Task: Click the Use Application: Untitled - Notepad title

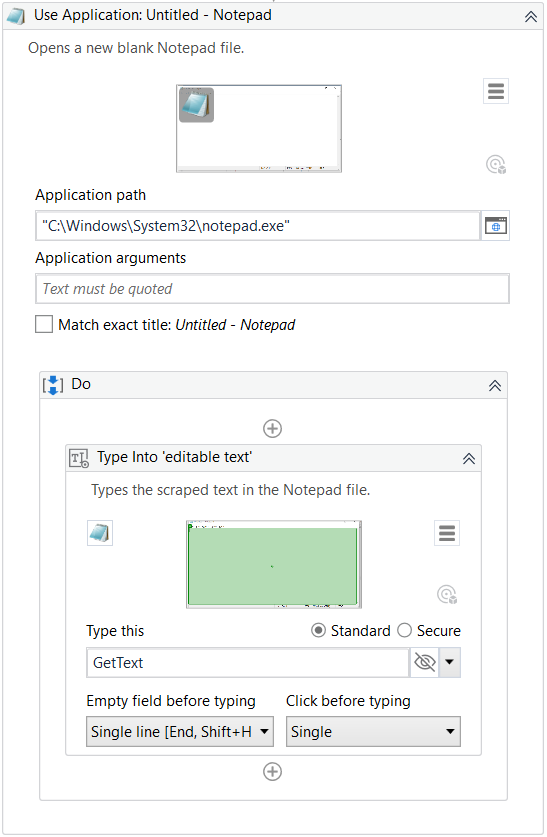Action: (x=153, y=15)
